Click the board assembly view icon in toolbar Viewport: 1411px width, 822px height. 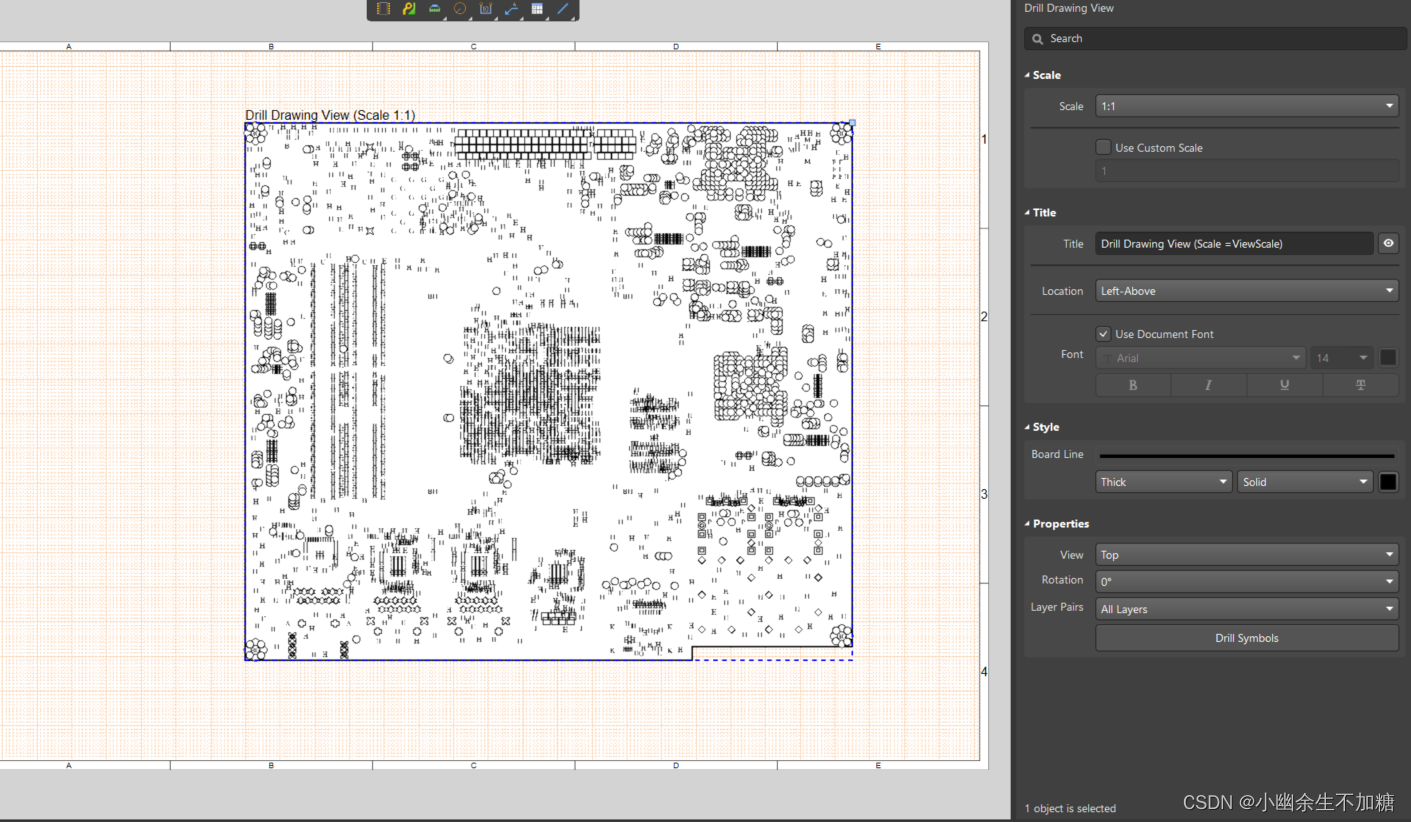[x=383, y=9]
